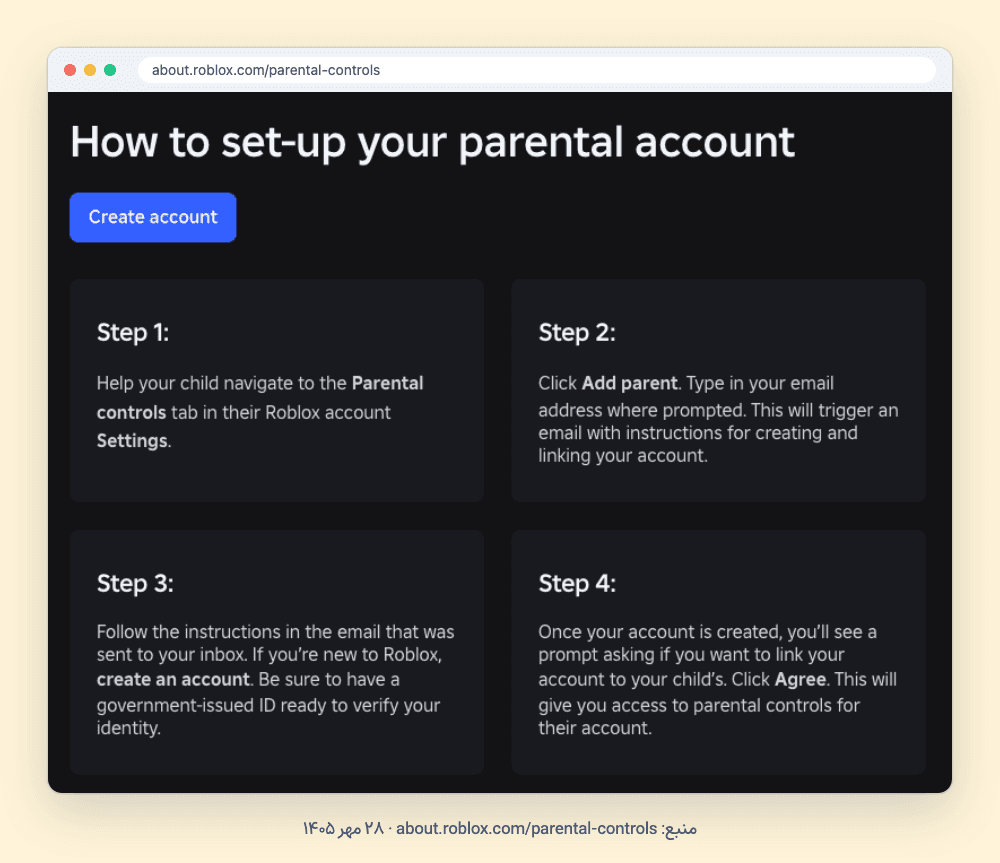Click the bold Agree word in Step 4
The image size is (1000, 863).
(x=800, y=679)
